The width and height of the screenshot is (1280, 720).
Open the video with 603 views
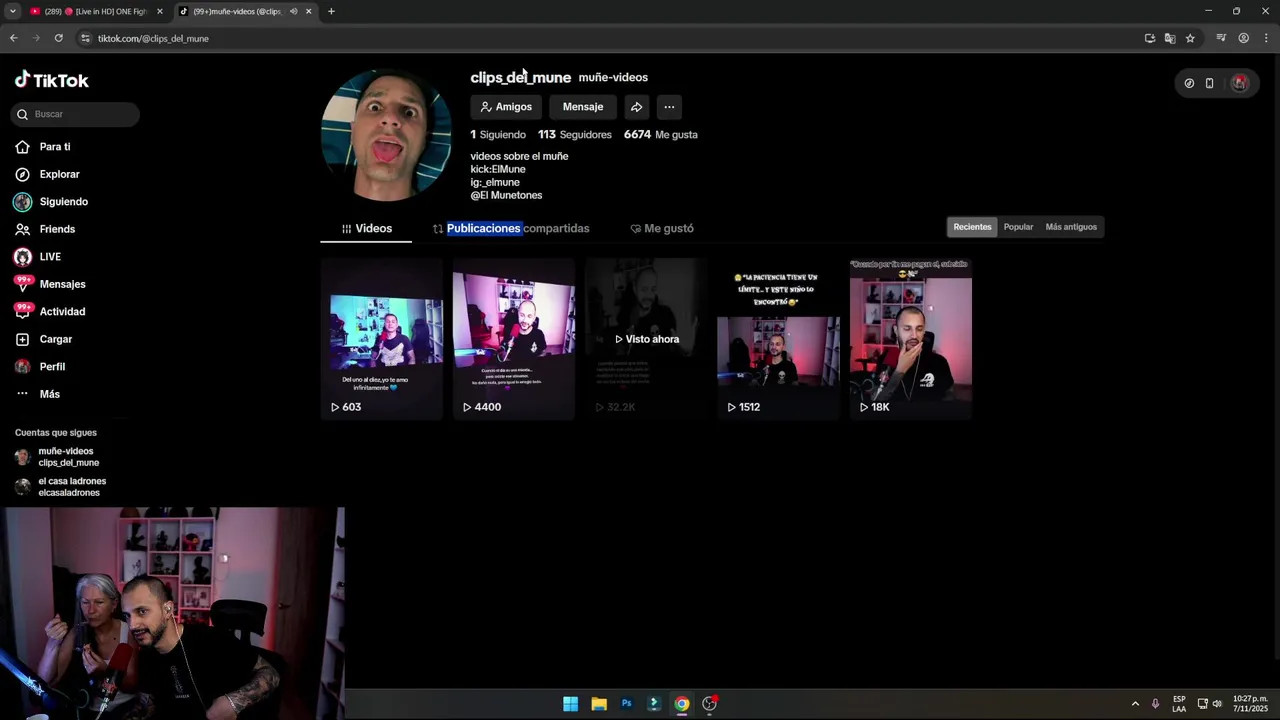click(x=382, y=339)
